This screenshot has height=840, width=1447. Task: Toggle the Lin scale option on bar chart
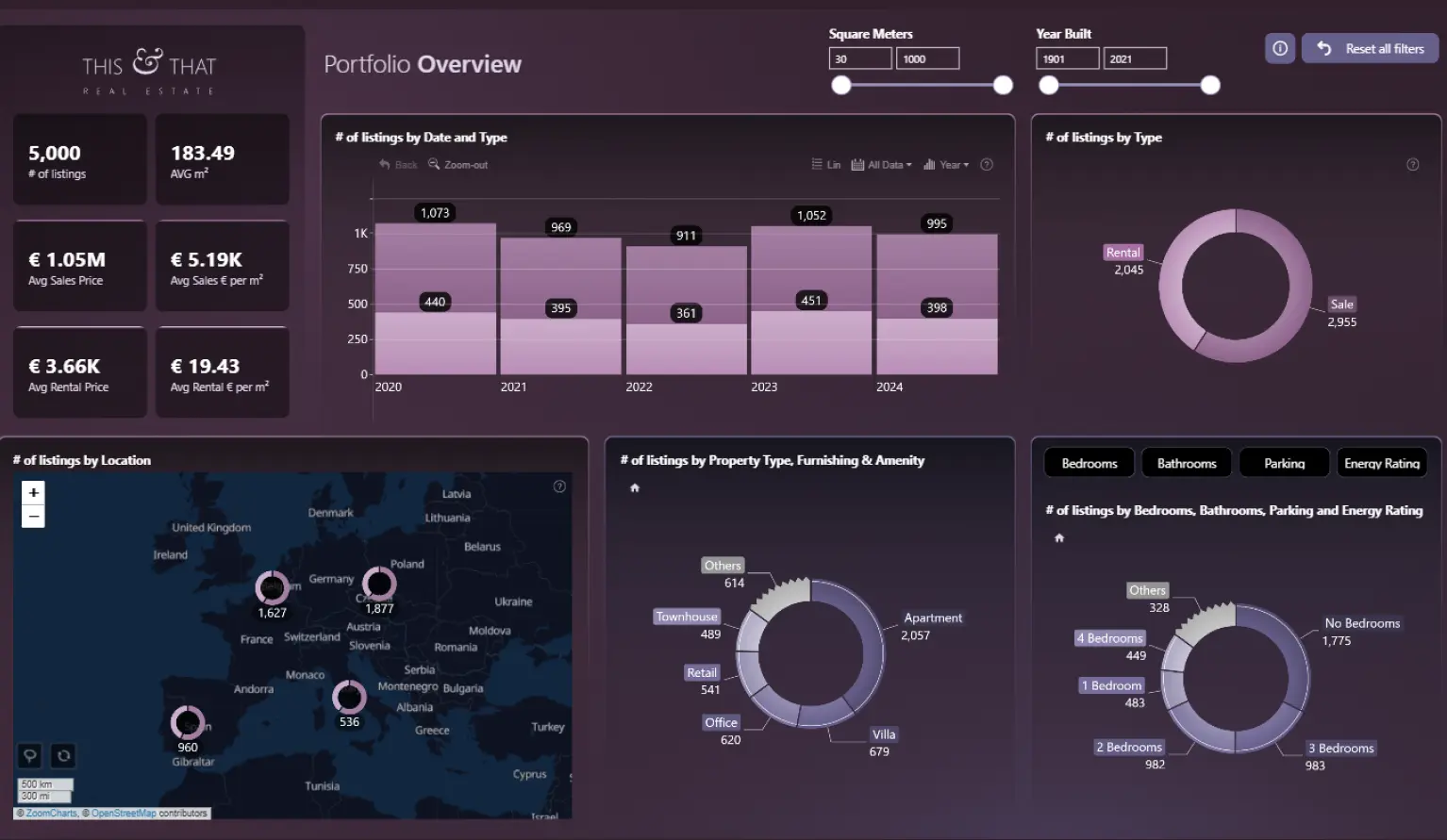pos(825,165)
